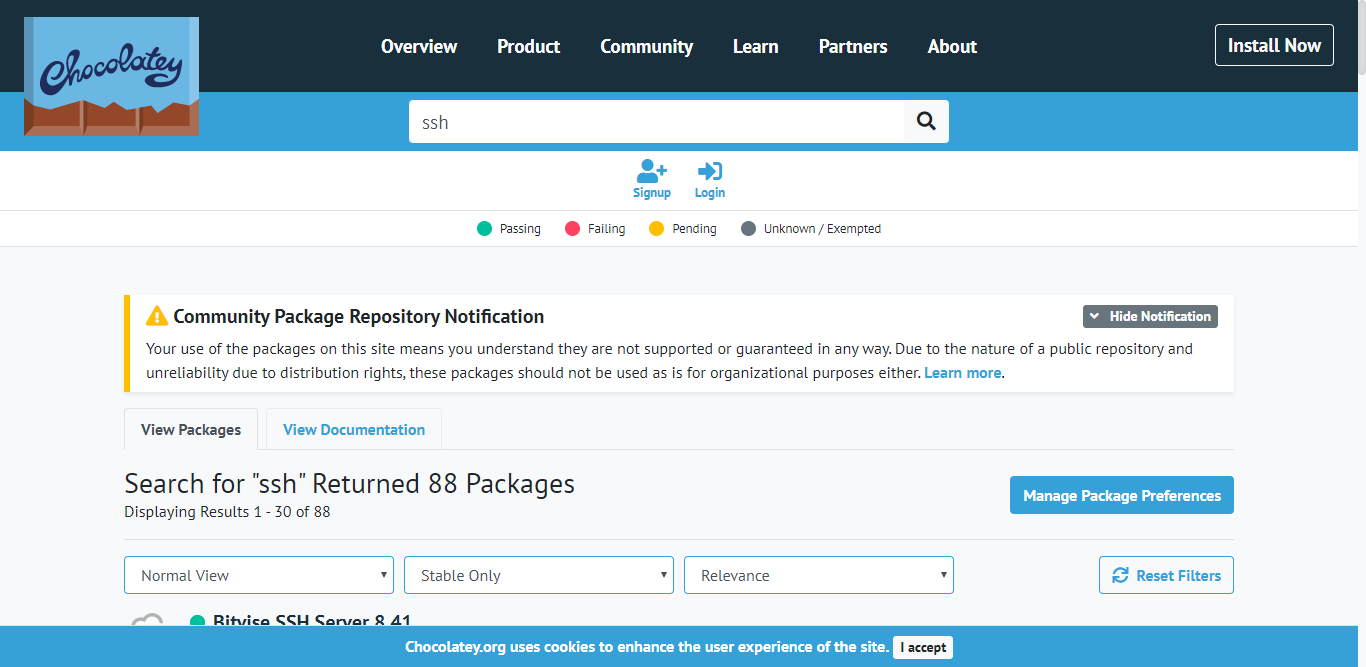Open the Relevance sort dropdown
This screenshot has width=1366, height=667.
coord(819,575)
